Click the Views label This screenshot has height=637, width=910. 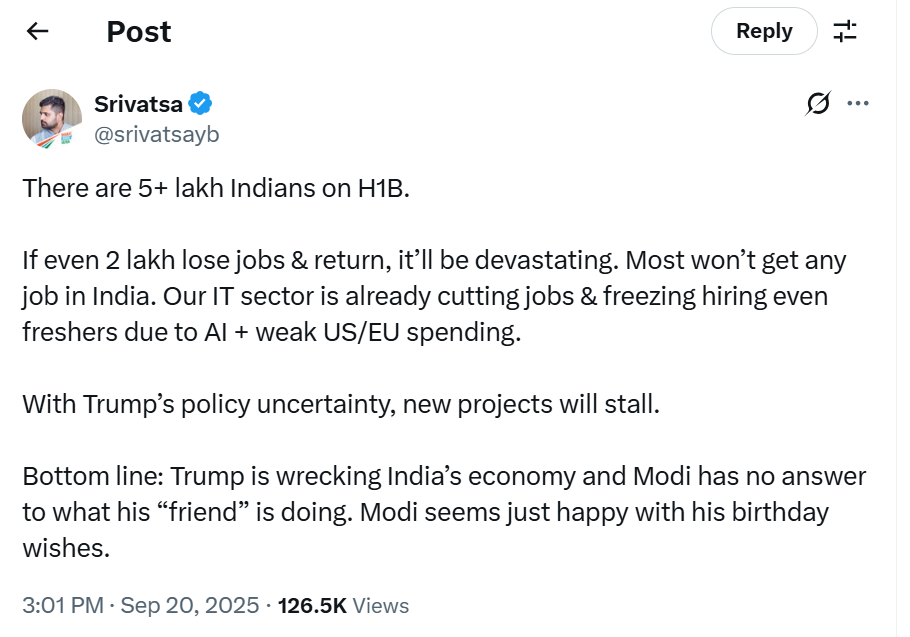[x=381, y=605]
